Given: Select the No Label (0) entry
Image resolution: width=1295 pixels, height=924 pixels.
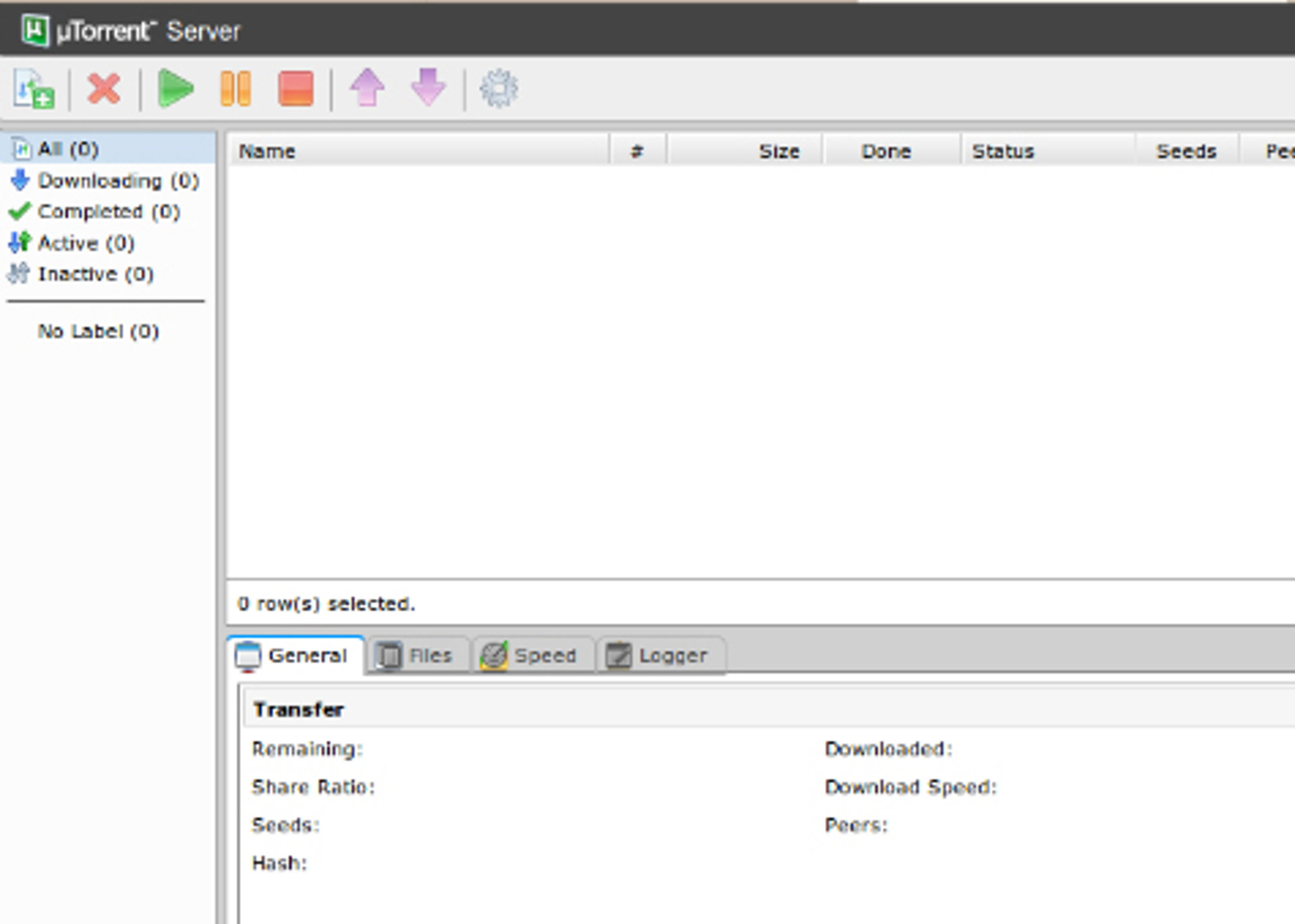Looking at the screenshot, I should (98, 331).
